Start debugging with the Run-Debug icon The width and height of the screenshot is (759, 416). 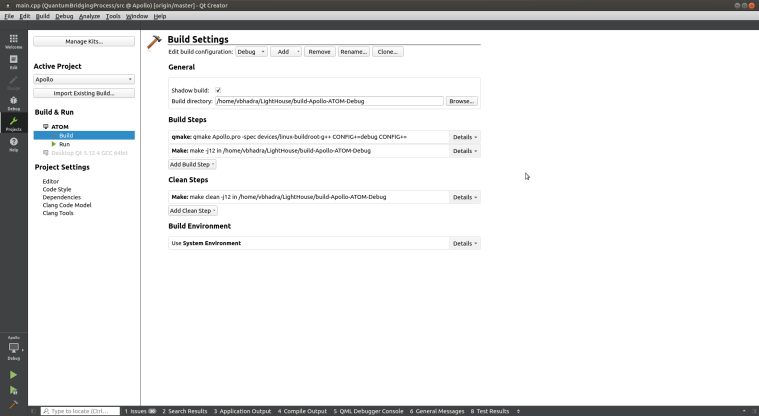coord(13,390)
